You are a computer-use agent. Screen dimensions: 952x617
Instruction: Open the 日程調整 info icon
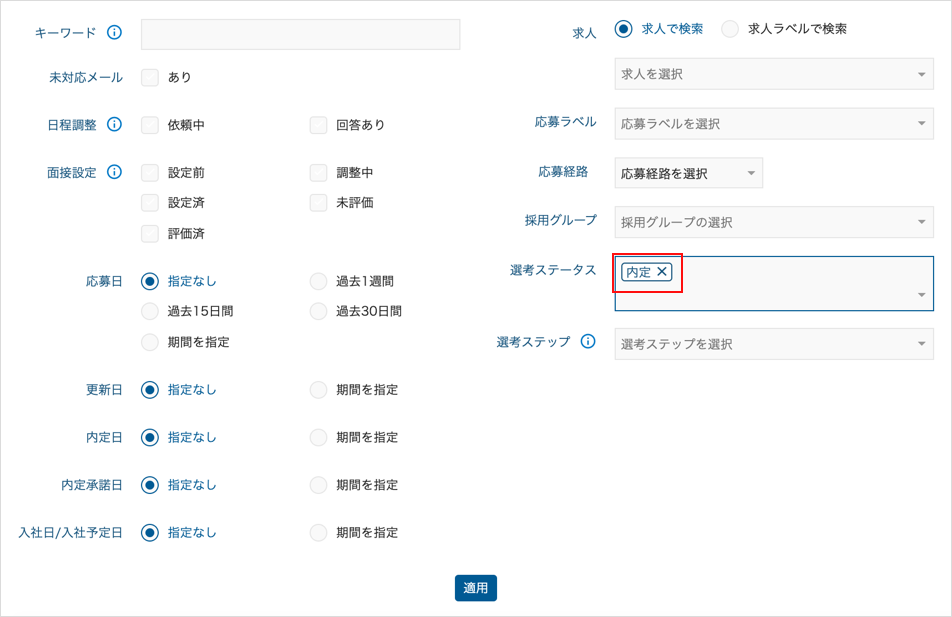click(x=114, y=124)
